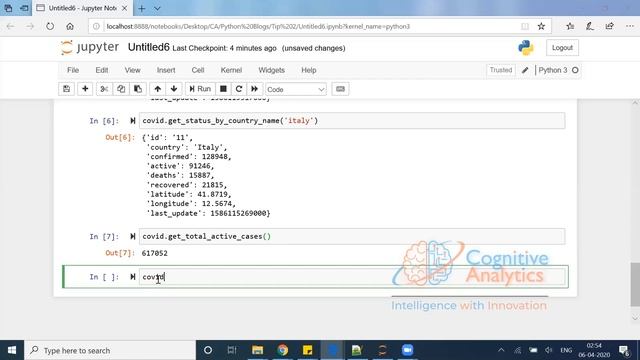Image resolution: width=640 pixels, height=360 pixels.
Task: Open the Widgets menu
Action: pyautogui.click(x=271, y=70)
